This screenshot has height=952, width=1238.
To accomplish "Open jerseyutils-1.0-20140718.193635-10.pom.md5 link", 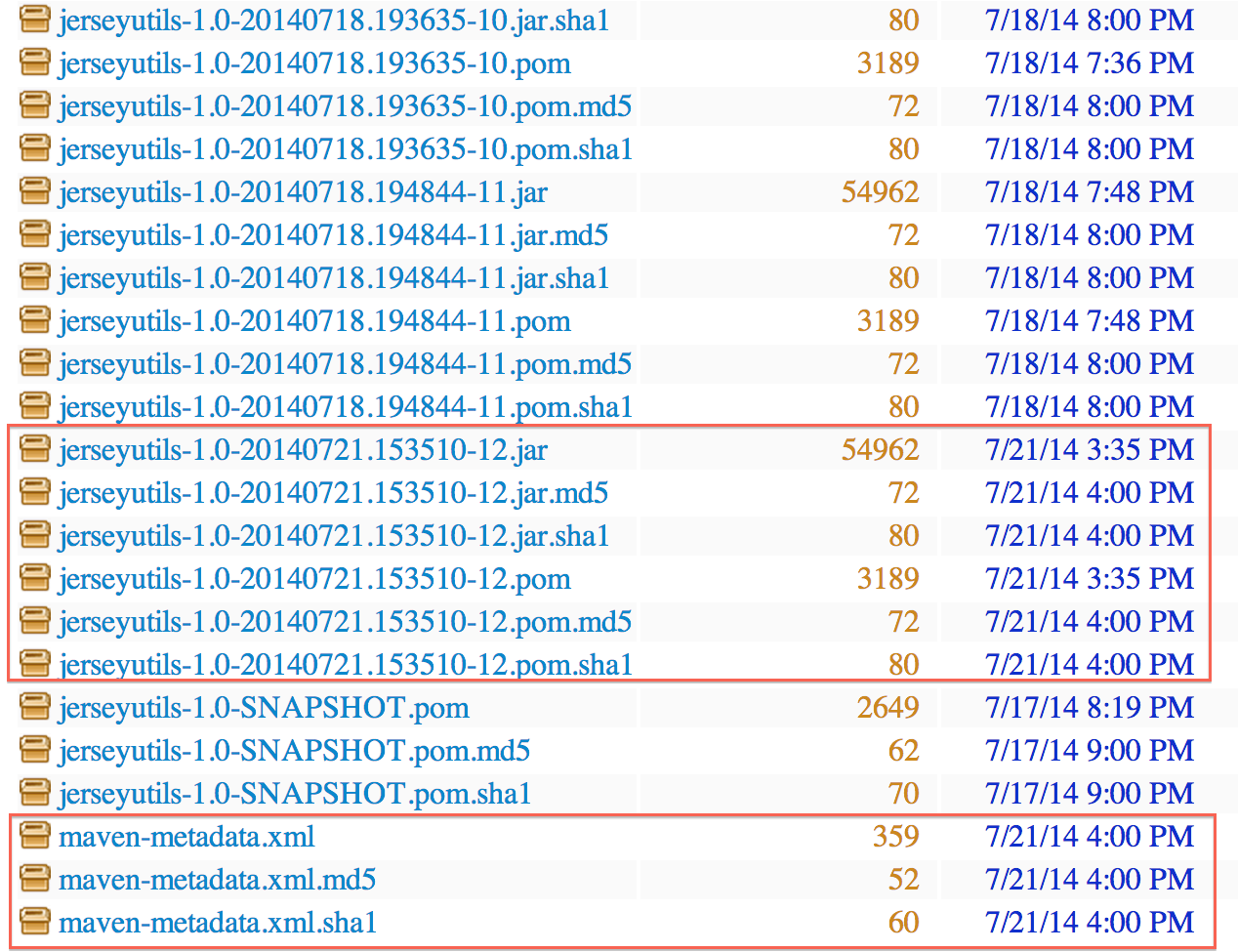I will (x=345, y=107).
